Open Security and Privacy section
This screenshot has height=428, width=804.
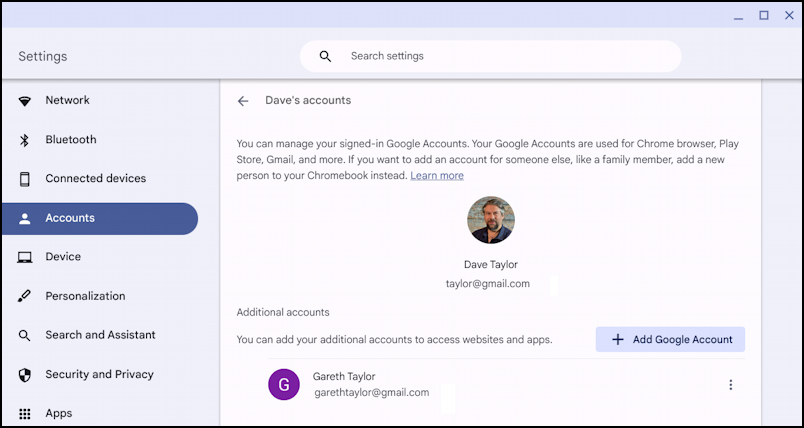point(100,375)
